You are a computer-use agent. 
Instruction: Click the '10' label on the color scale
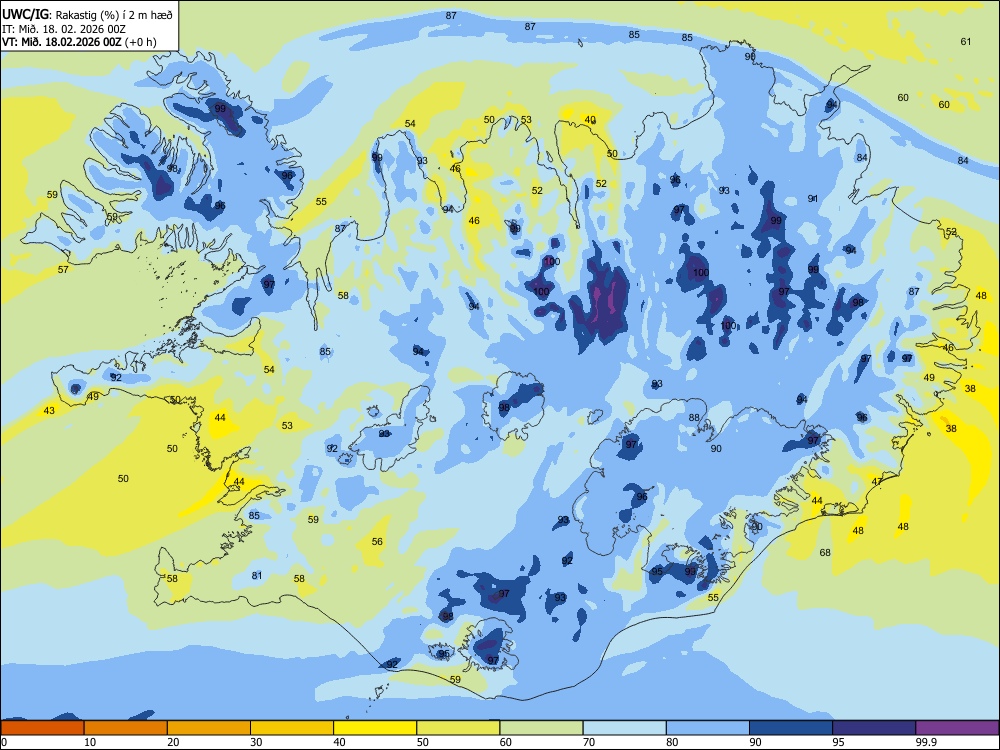(90, 742)
